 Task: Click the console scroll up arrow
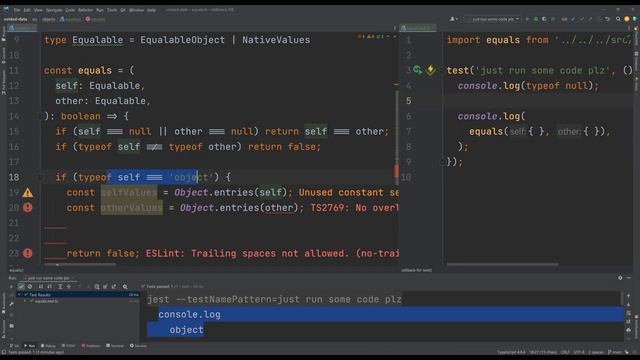(x=629, y=296)
